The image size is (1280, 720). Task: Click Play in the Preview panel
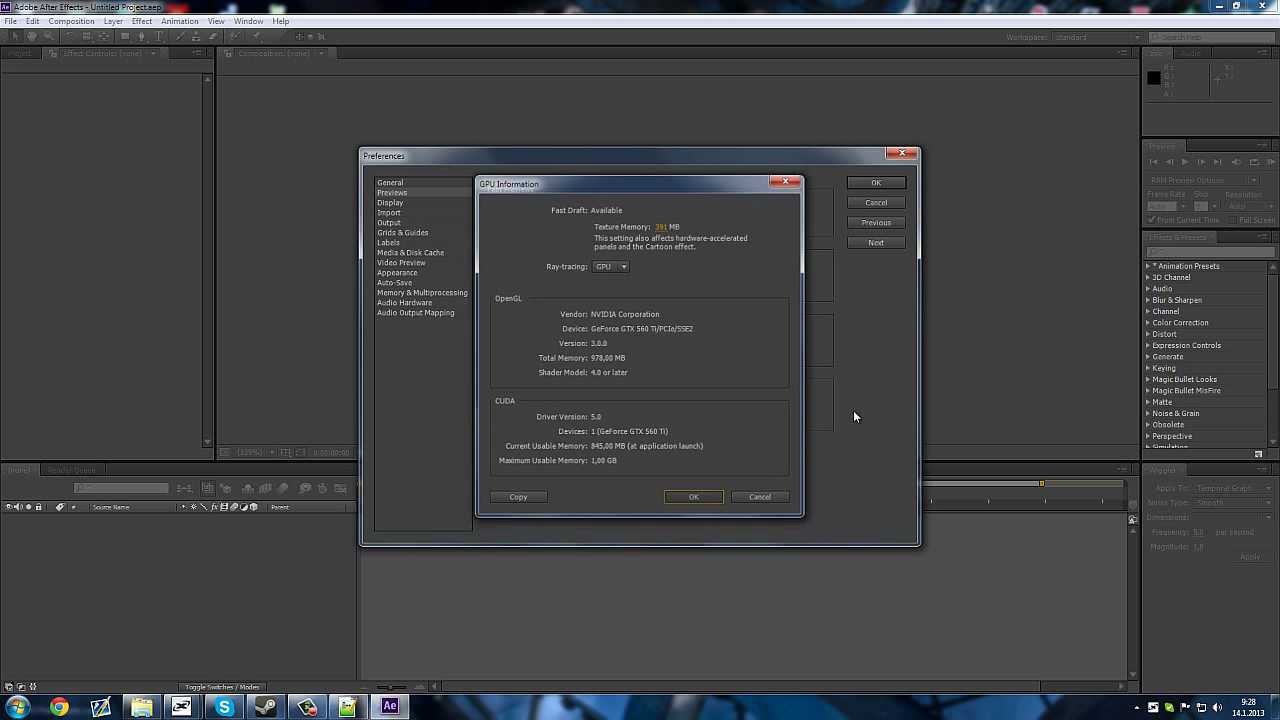pos(1186,162)
